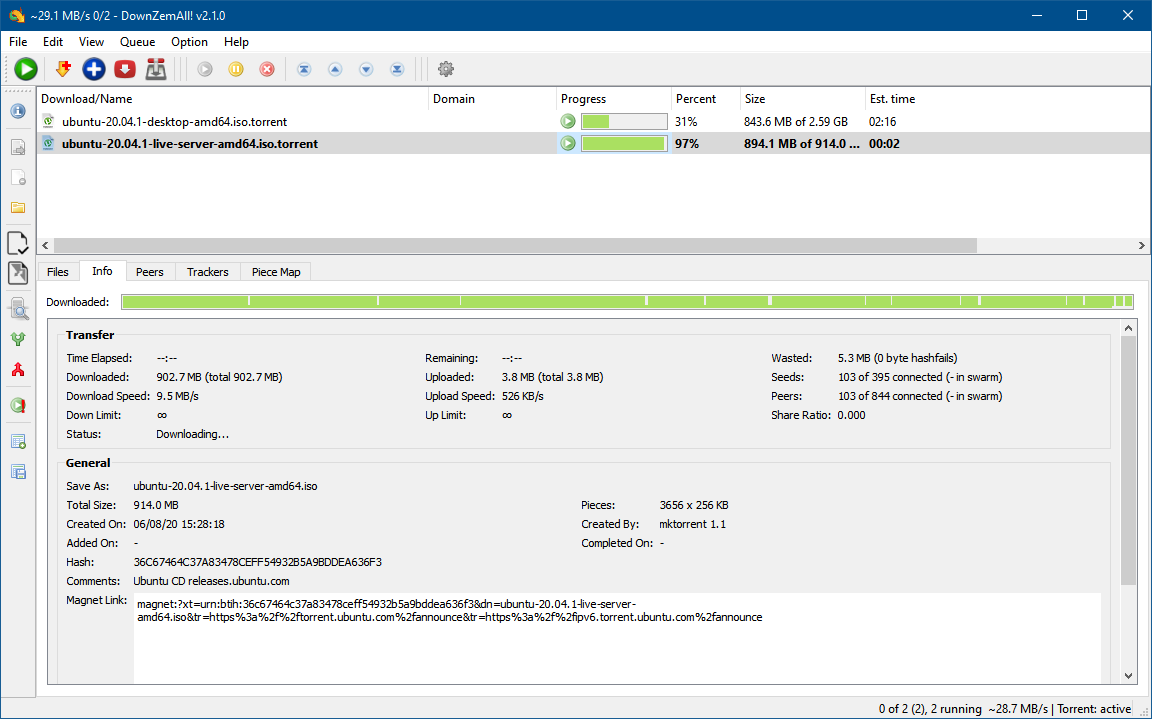Click the play with red exclamation icon

18,405
